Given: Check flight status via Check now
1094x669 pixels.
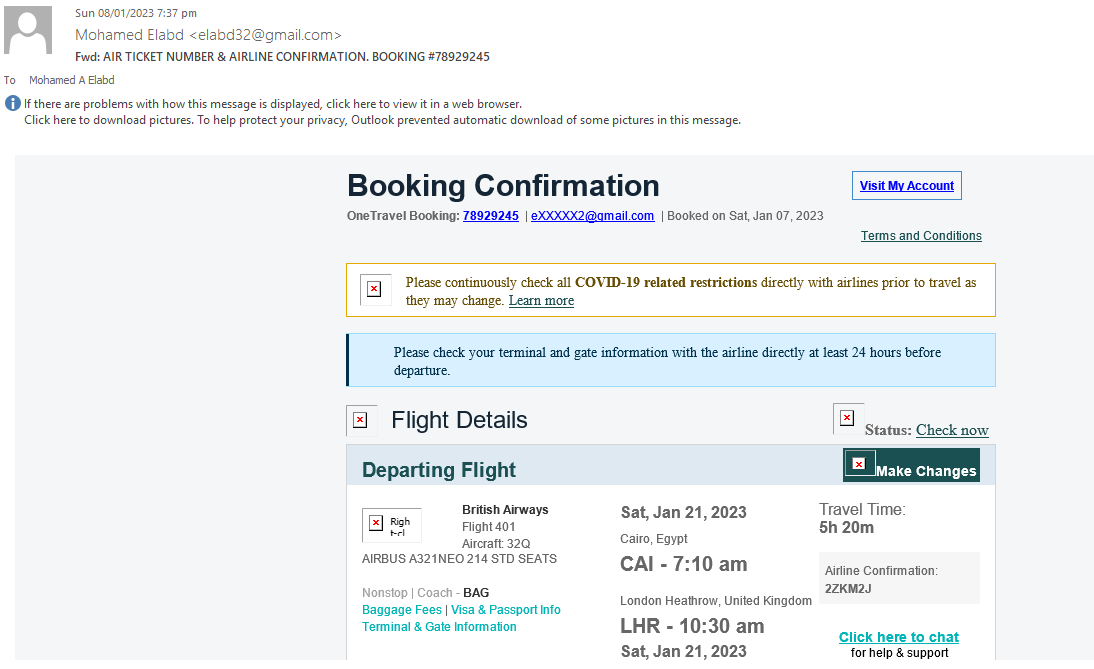Looking at the screenshot, I should [951, 429].
